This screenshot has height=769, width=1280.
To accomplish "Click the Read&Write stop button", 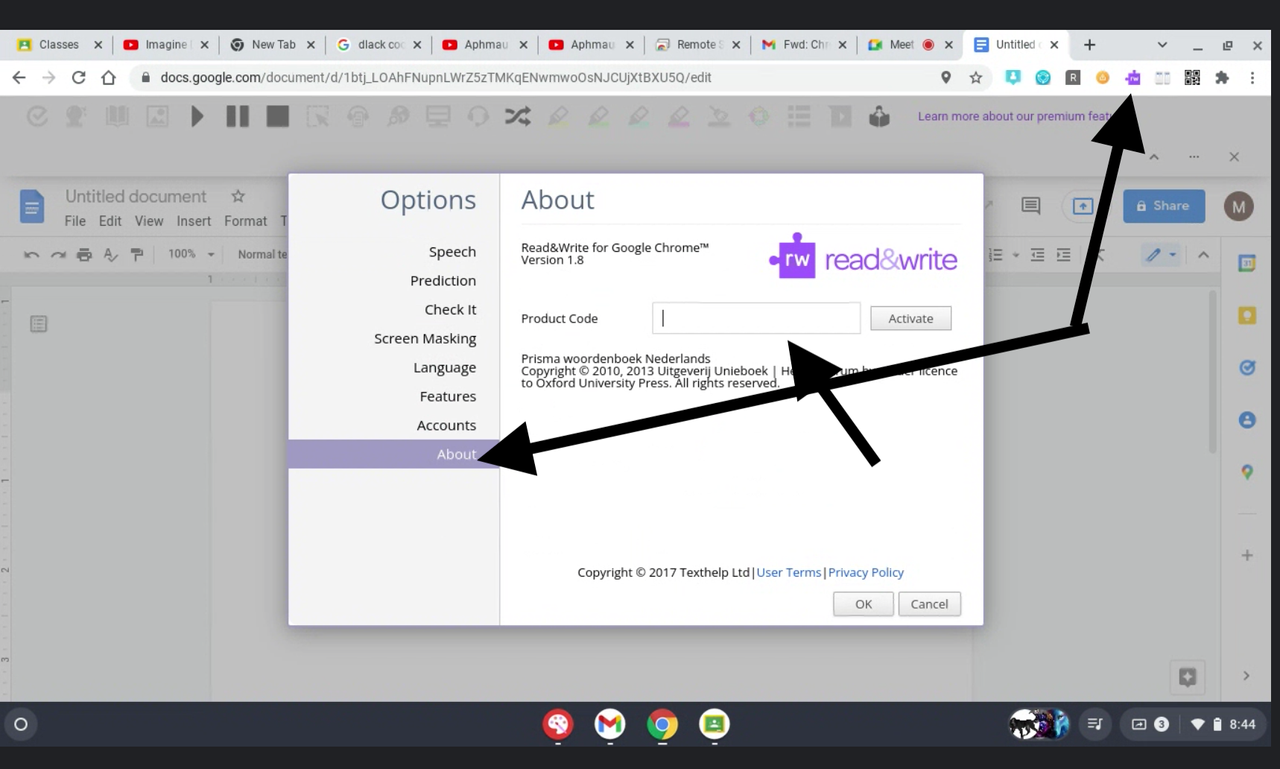I will [x=278, y=117].
